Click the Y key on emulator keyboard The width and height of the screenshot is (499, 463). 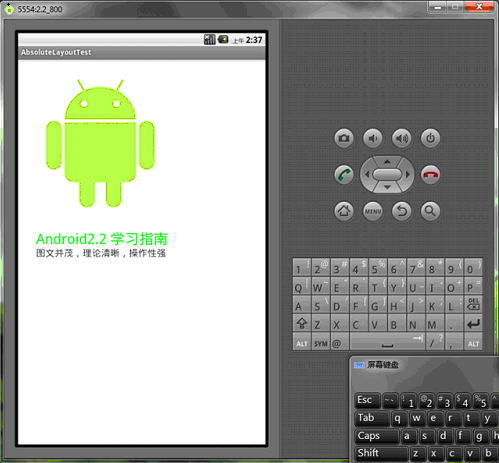(397, 286)
